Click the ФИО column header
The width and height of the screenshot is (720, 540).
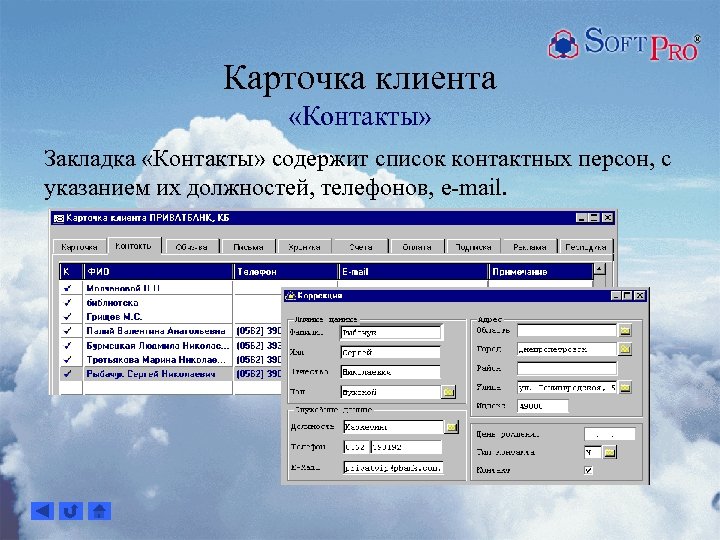[x=158, y=271]
